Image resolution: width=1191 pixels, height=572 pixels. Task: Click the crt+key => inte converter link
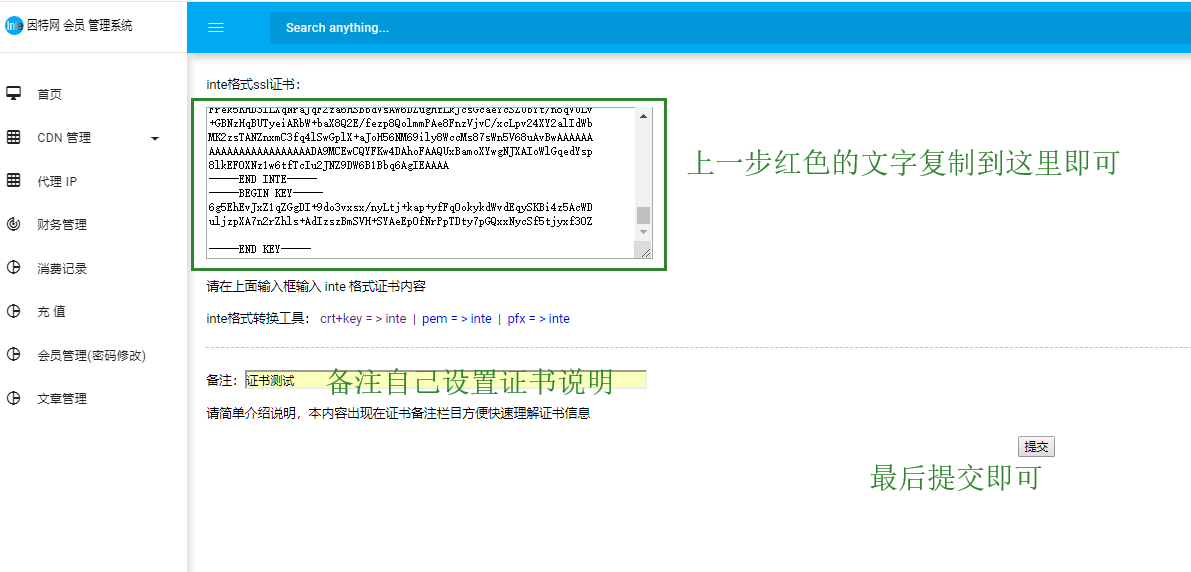pyautogui.click(x=363, y=319)
